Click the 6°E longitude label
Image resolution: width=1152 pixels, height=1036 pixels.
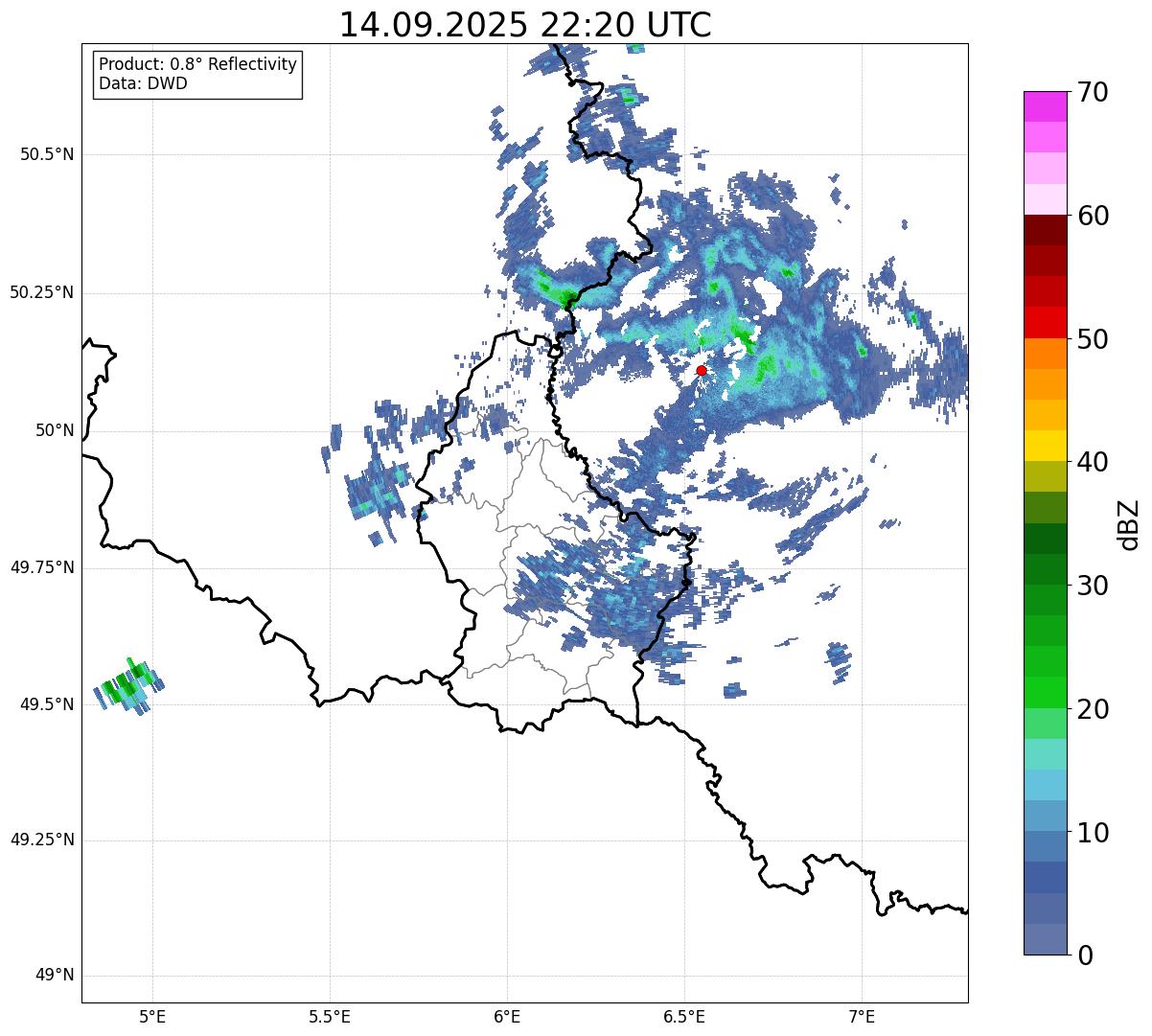[x=507, y=1016]
